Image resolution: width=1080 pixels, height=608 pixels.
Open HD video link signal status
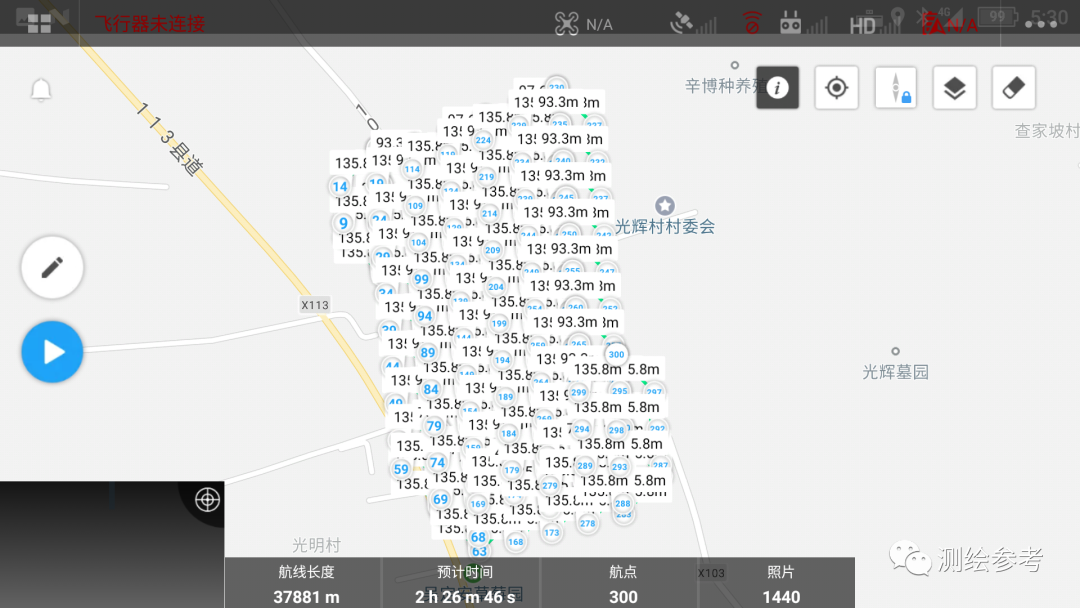[875, 25]
